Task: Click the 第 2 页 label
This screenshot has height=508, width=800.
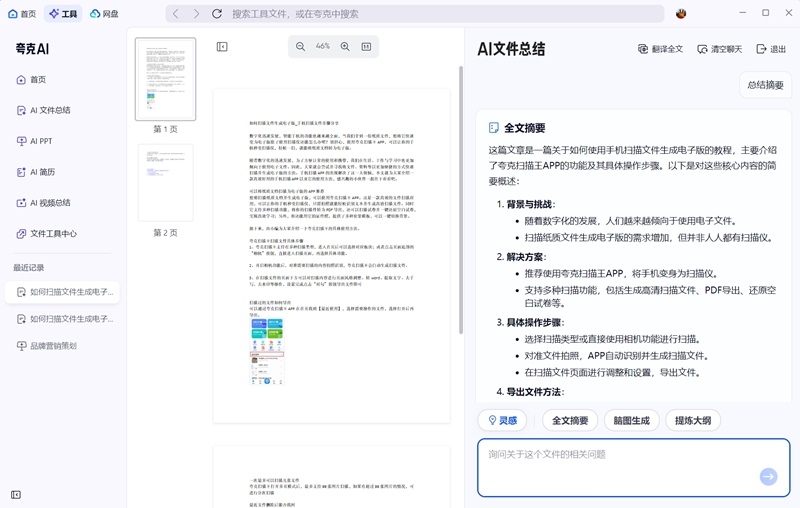Action: pyautogui.click(x=165, y=233)
